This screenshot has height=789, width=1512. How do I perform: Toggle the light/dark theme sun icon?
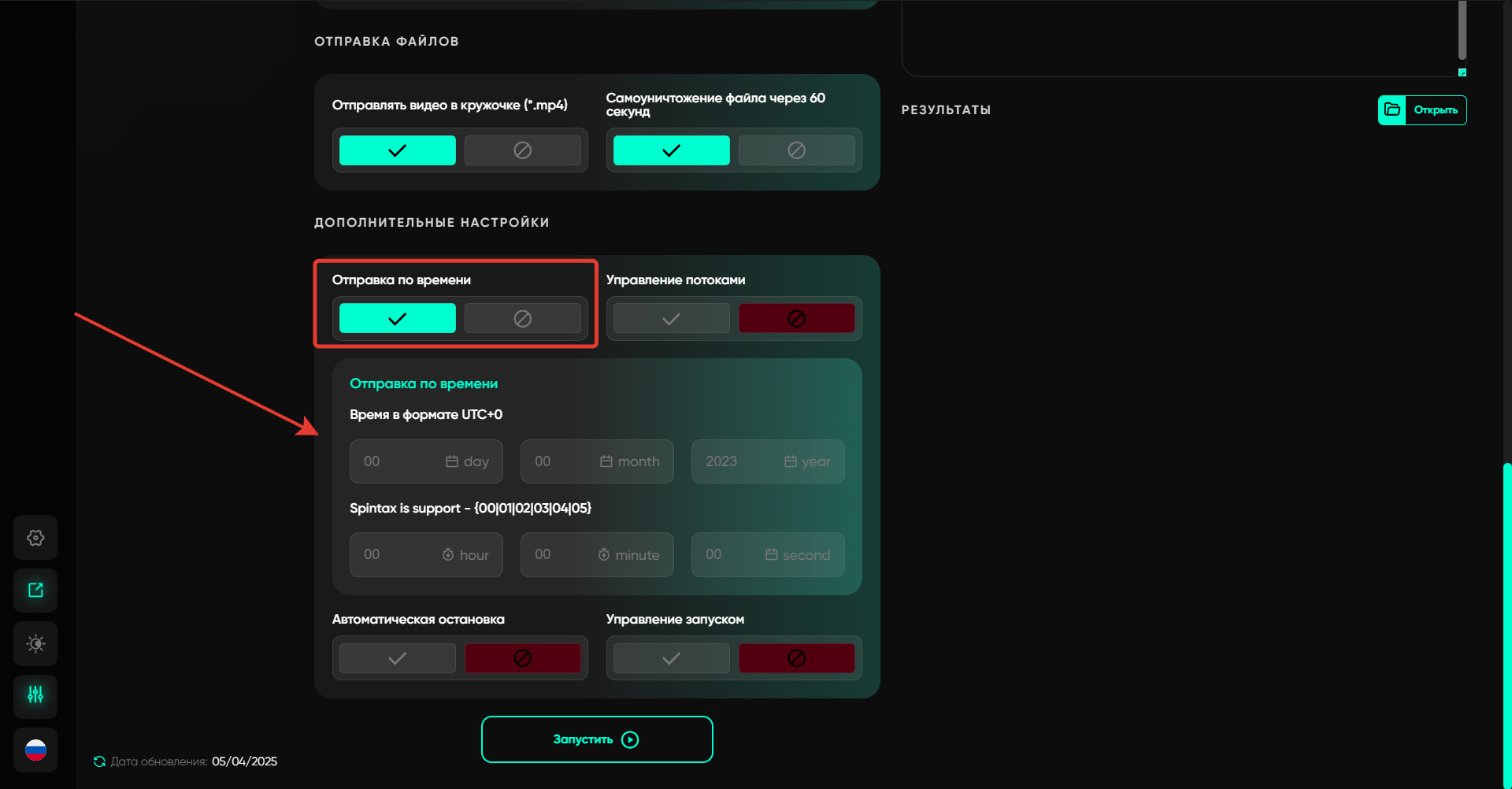point(35,644)
